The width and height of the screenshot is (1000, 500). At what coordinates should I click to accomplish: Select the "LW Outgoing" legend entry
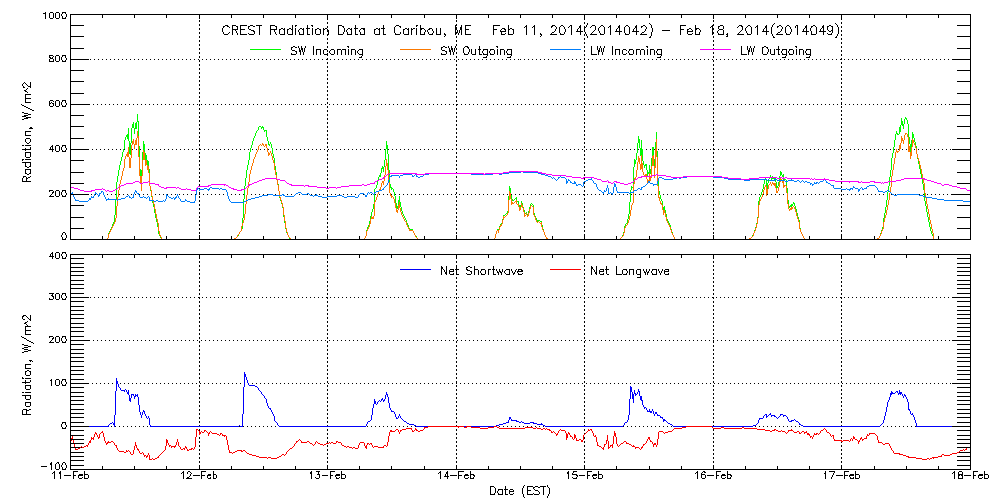pos(775,51)
